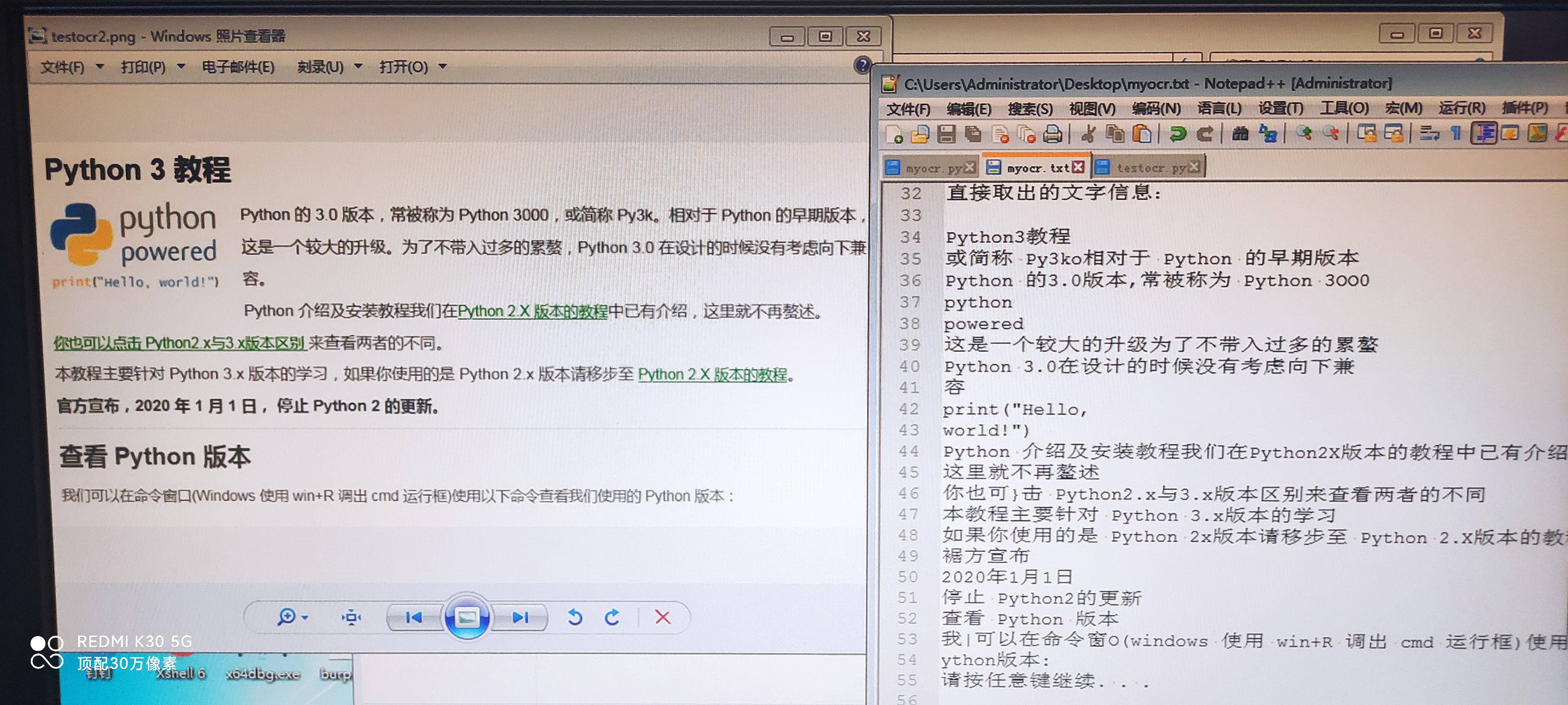Toggle Show All Characters pilcrow icon
The height and width of the screenshot is (705, 1568).
pos(1456,133)
